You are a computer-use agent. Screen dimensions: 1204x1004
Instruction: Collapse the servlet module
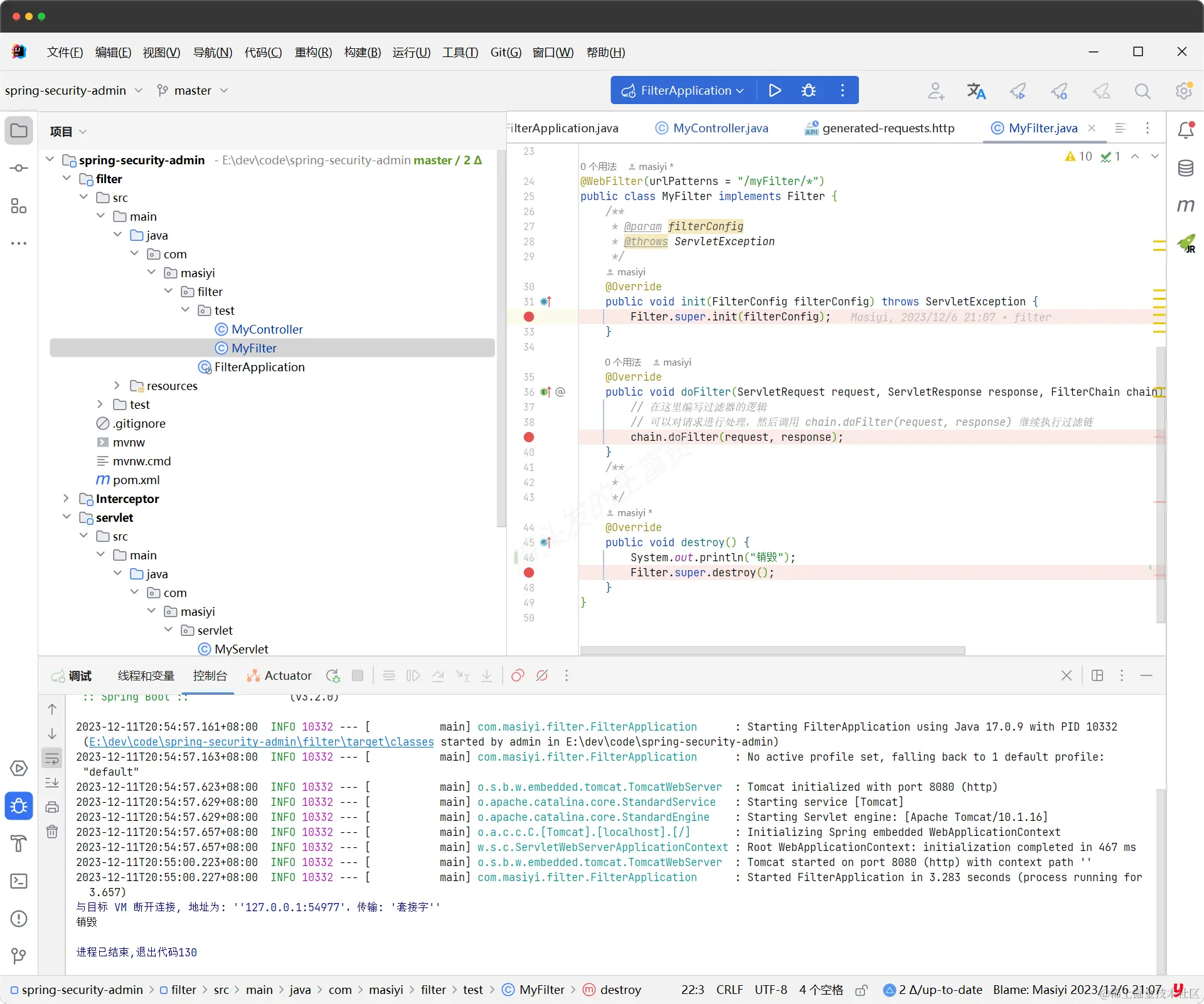click(x=66, y=517)
